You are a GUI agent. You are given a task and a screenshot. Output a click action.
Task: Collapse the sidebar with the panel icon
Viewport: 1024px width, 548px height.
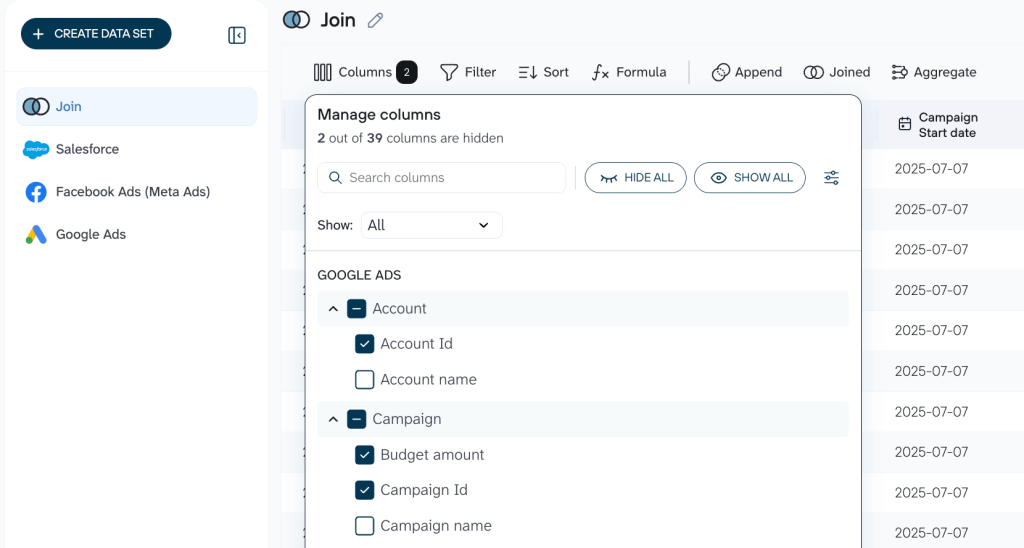tap(237, 35)
